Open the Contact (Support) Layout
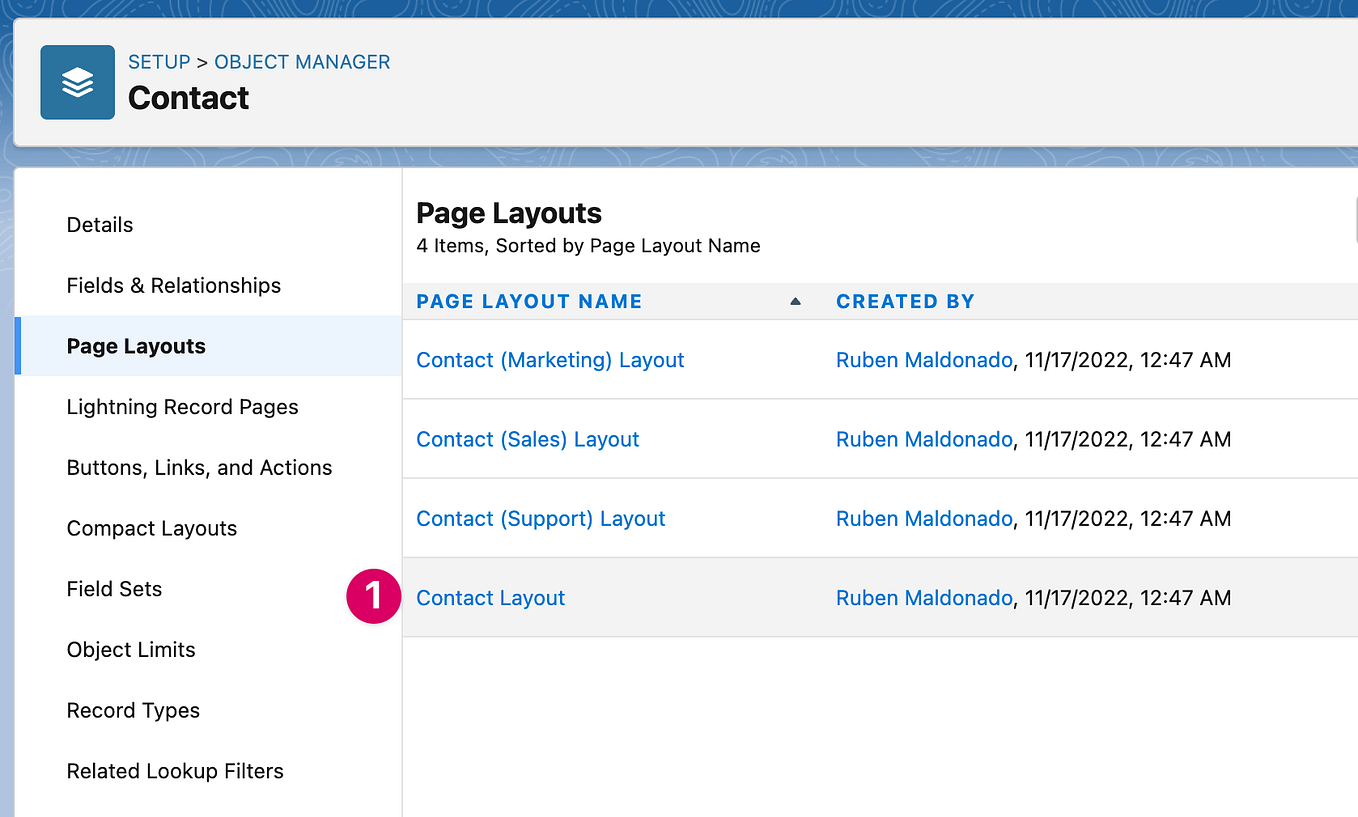Viewport: 1358px width, 817px height. pyautogui.click(x=540, y=518)
